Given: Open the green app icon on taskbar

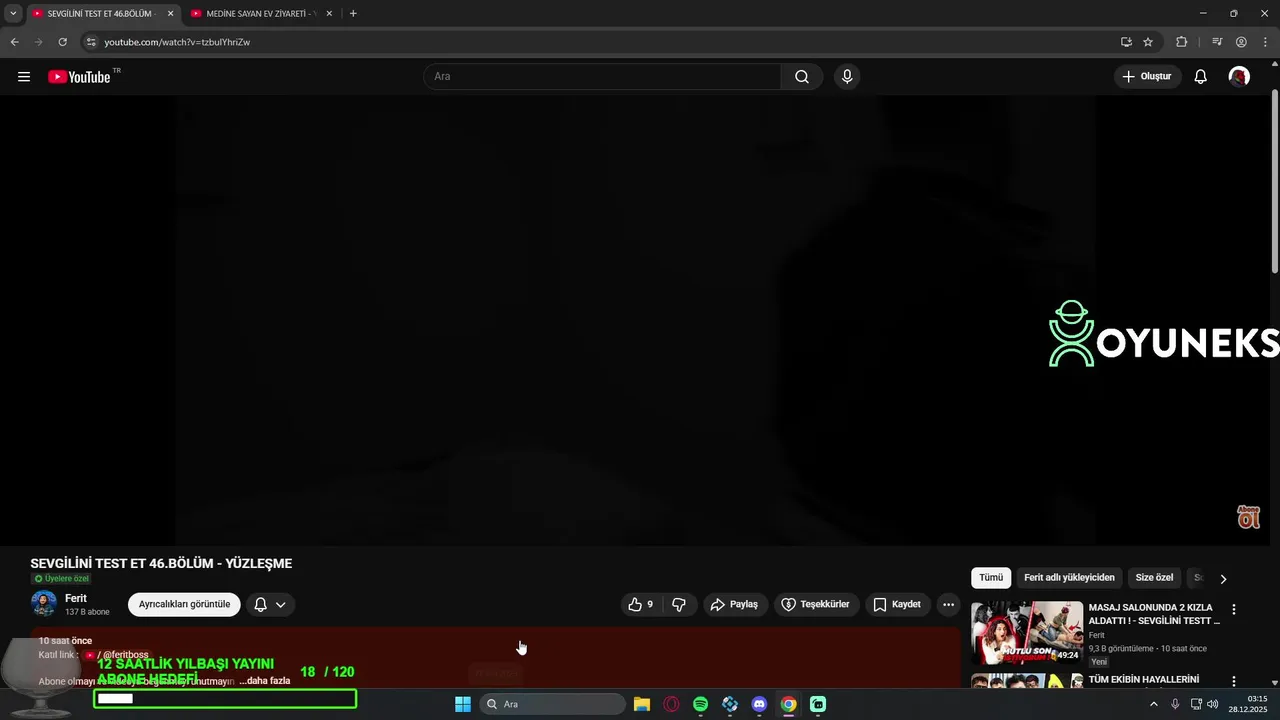Looking at the screenshot, I should 818,704.
